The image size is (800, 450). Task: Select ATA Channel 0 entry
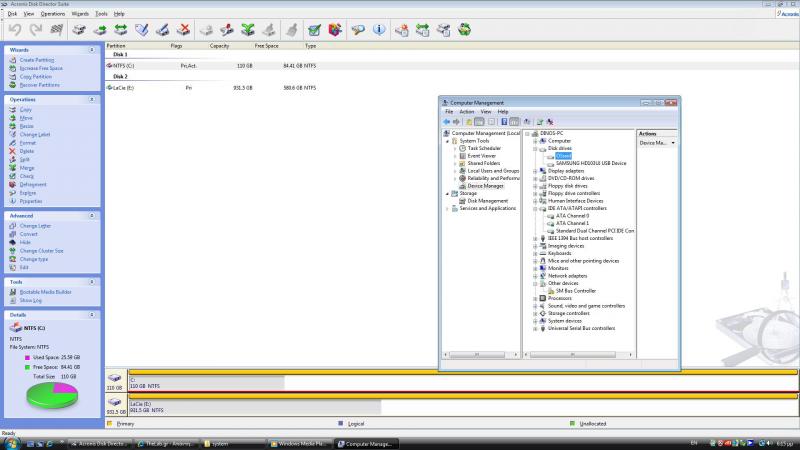[x=572, y=216]
